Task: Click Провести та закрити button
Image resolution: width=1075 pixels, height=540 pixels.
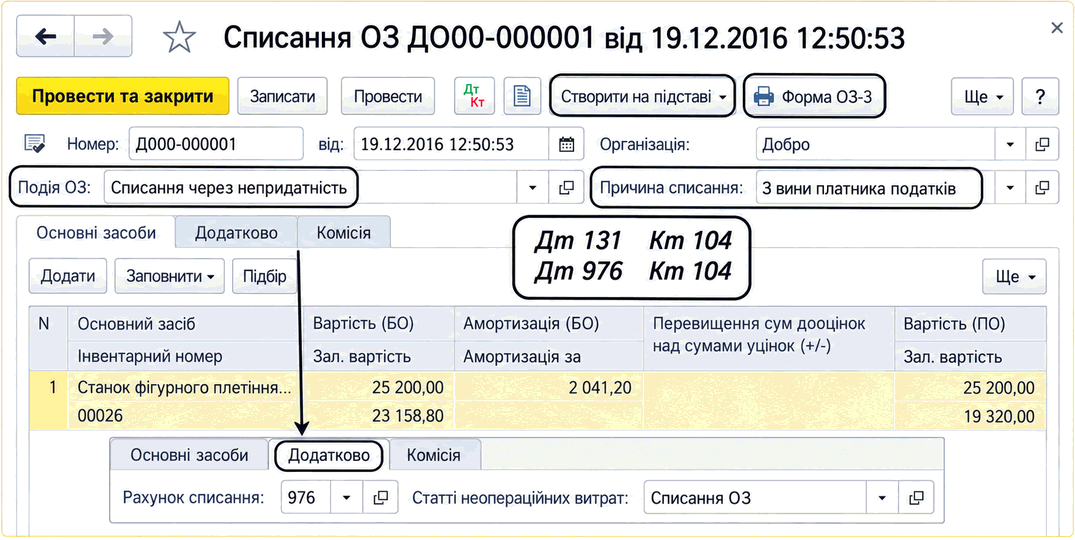Action: 122,96
